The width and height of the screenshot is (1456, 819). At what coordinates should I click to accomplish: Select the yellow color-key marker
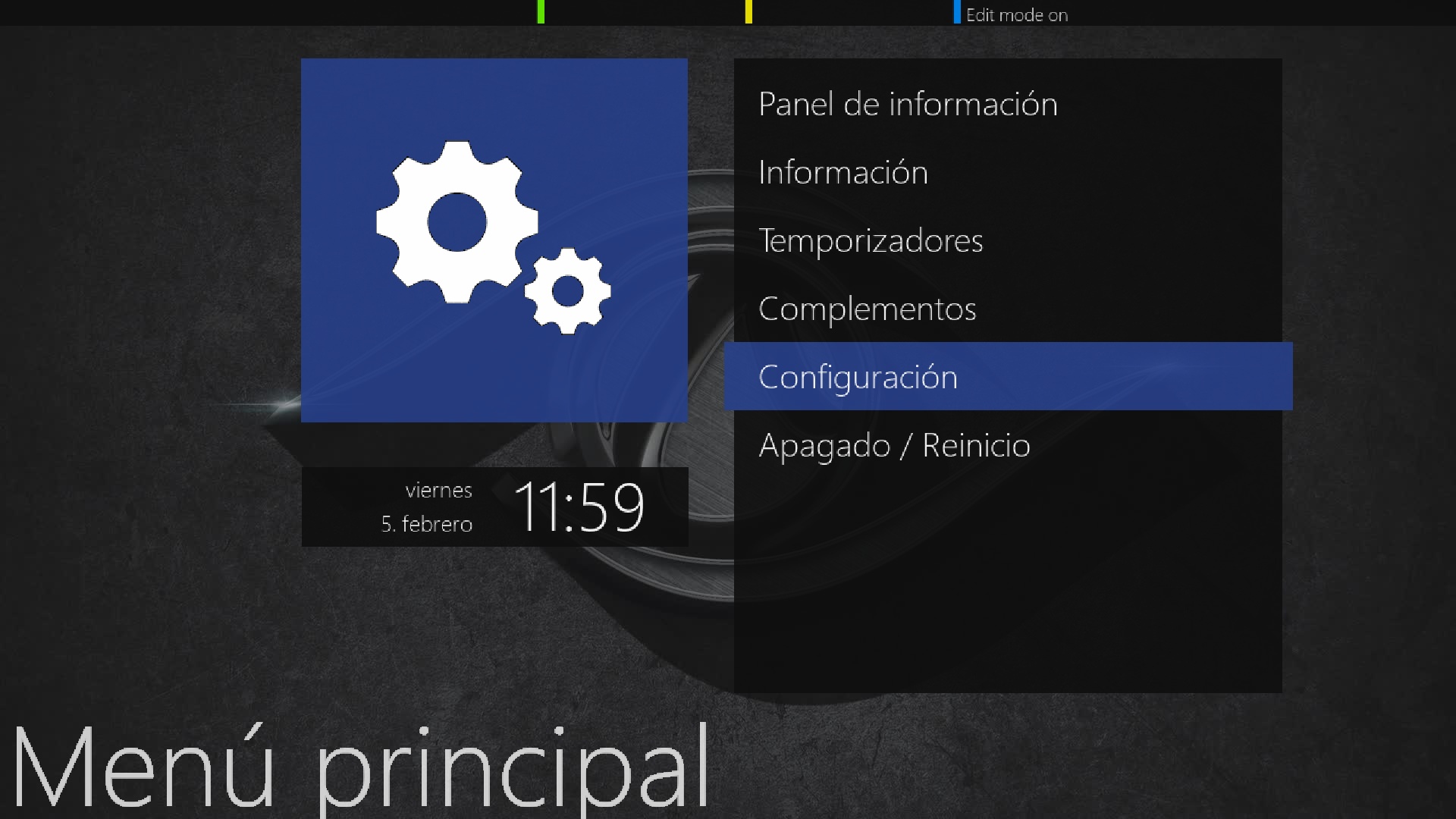coord(748,11)
